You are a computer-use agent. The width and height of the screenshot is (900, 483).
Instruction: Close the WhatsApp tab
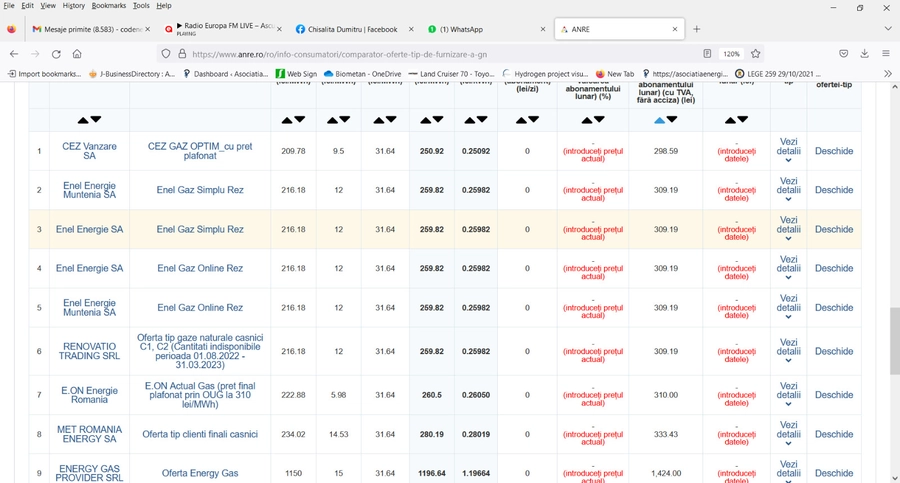click(x=543, y=29)
